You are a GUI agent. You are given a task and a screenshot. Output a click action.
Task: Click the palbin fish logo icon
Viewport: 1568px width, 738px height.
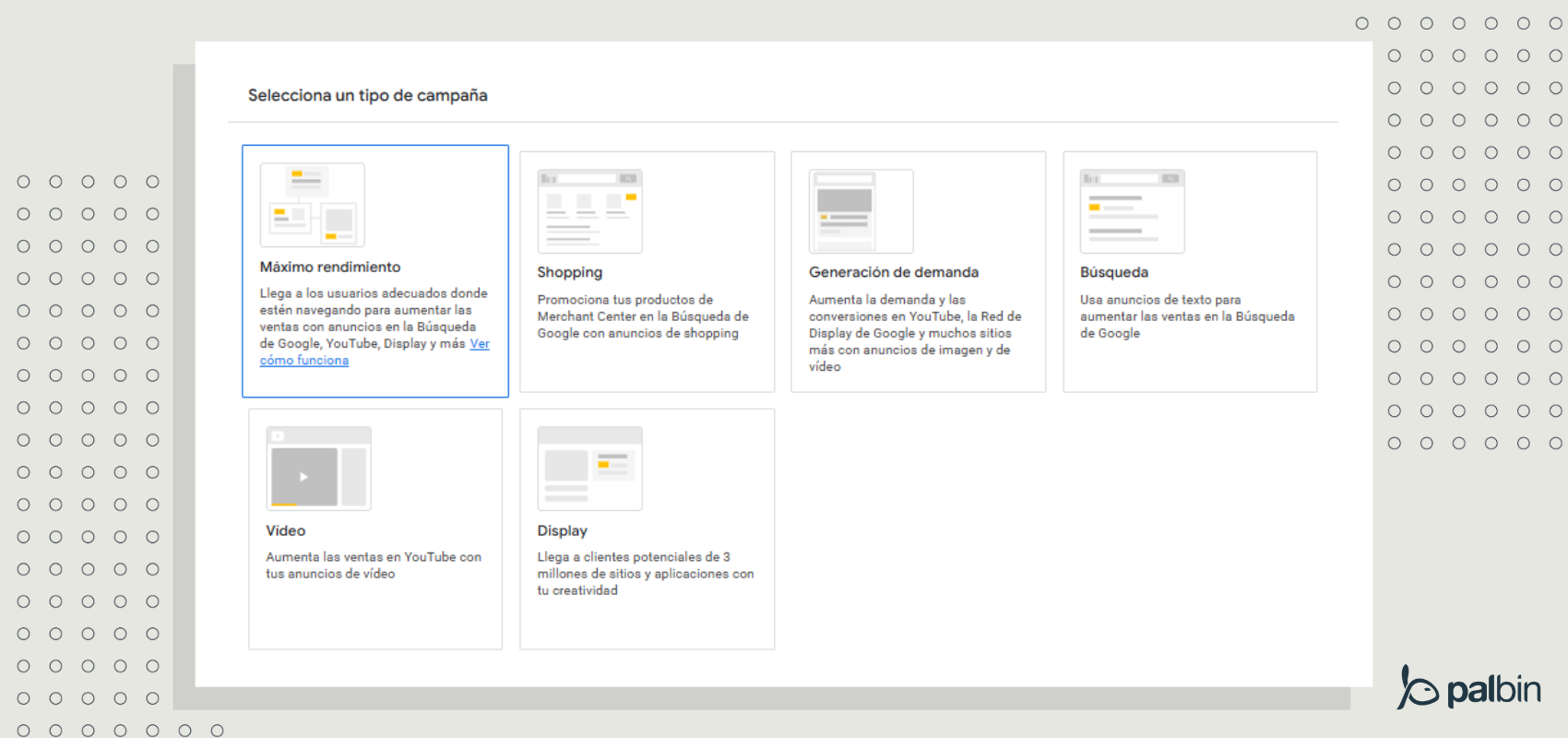click(1417, 688)
